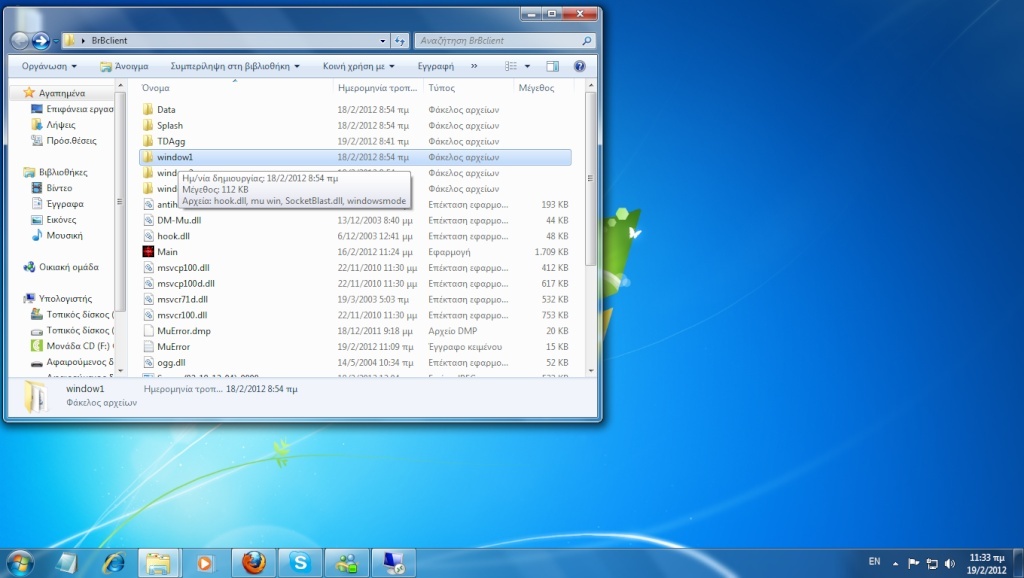The width and height of the screenshot is (1024, 578).
Task: Open the Βίντεο library
Action: click(x=59, y=187)
